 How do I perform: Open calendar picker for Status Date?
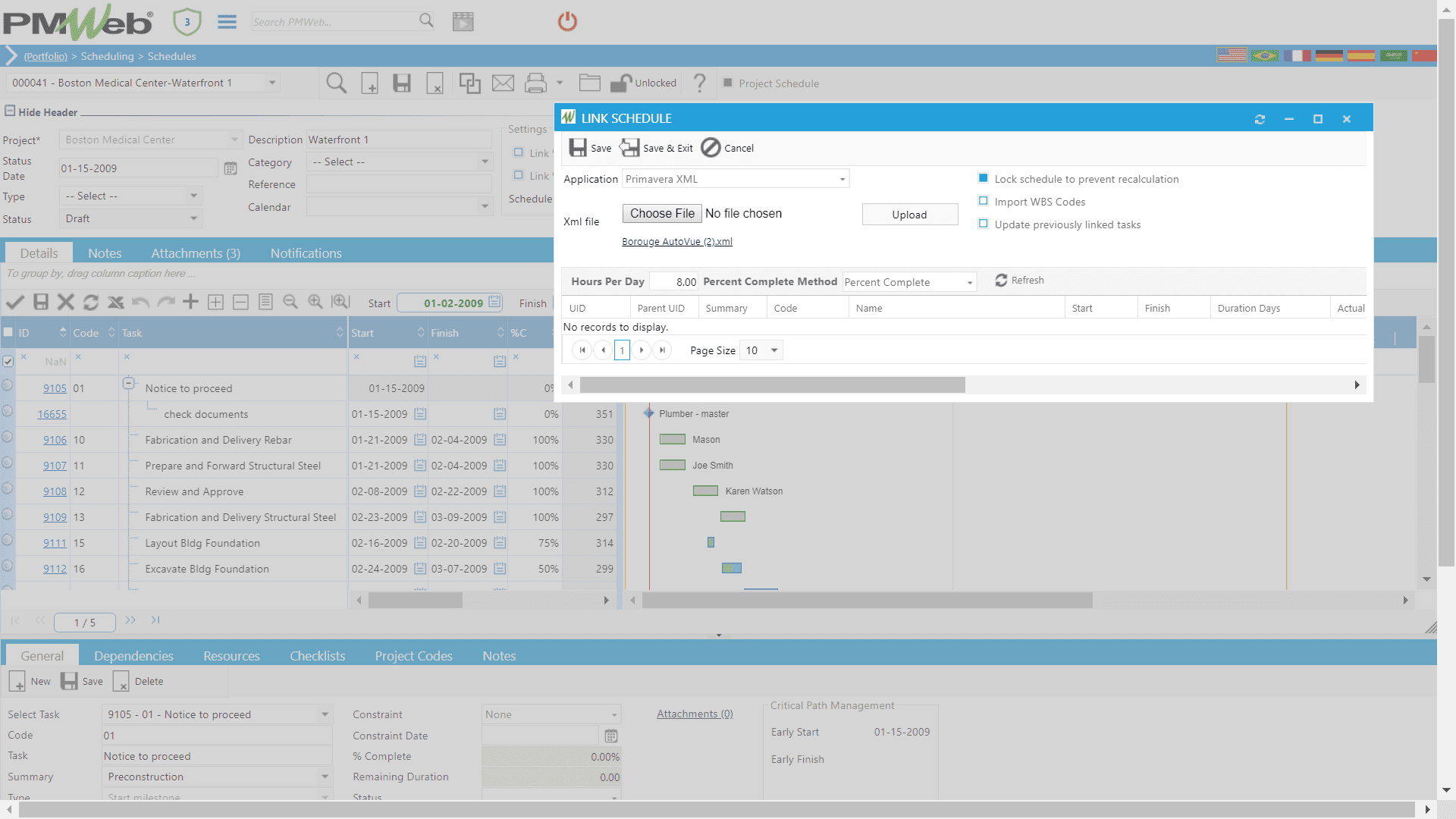231,168
